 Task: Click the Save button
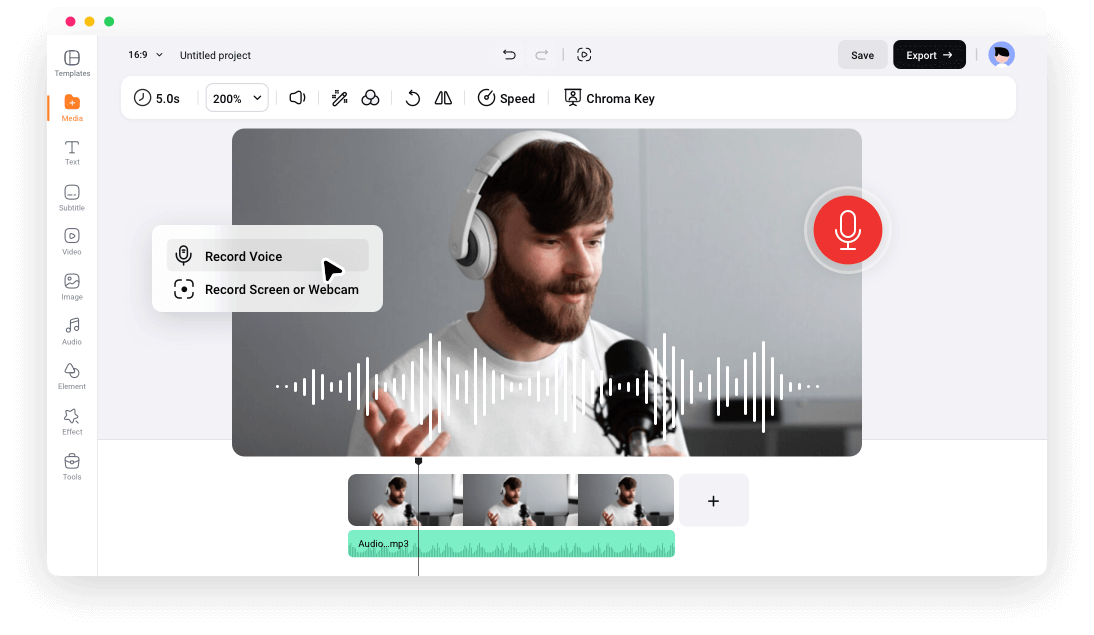click(x=862, y=54)
